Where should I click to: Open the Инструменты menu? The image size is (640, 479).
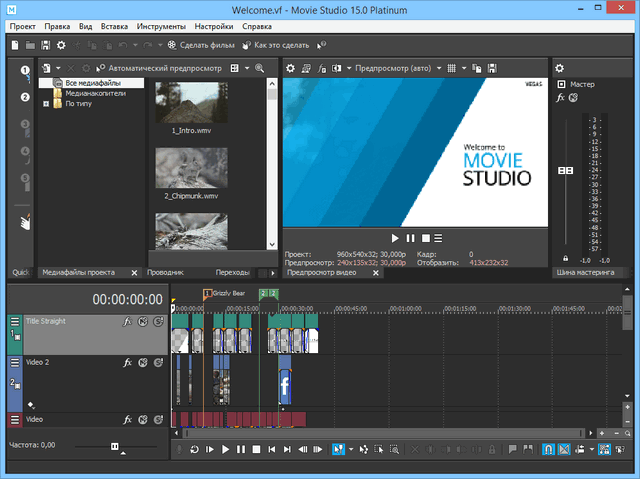point(161,27)
